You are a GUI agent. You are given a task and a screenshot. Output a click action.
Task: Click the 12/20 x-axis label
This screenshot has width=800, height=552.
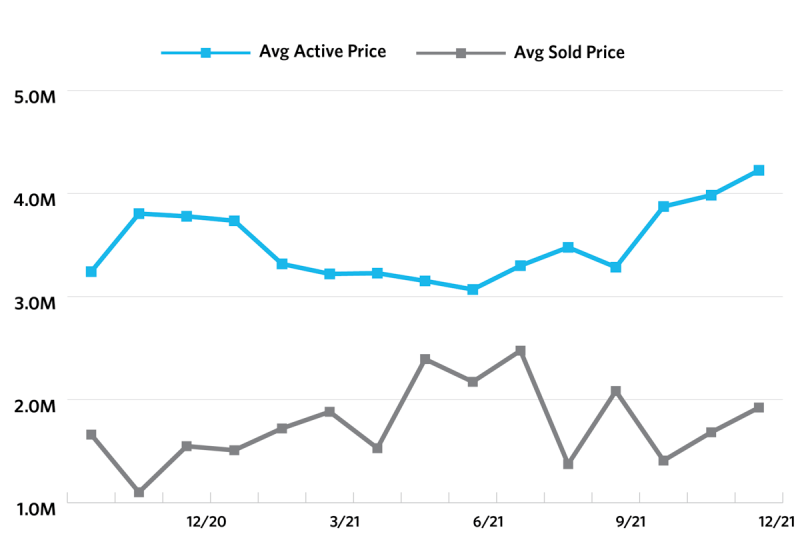(207, 521)
